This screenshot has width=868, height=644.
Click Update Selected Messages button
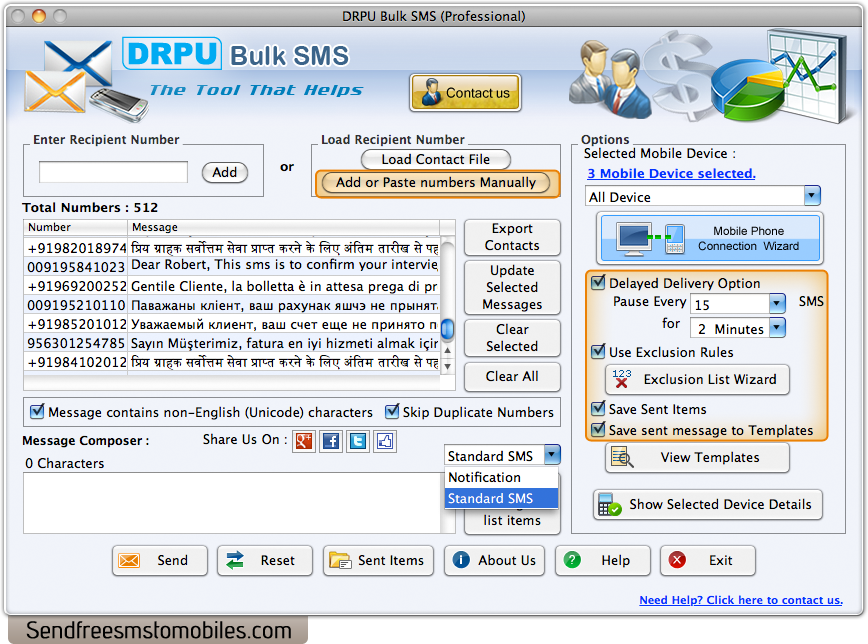pos(512,287)
